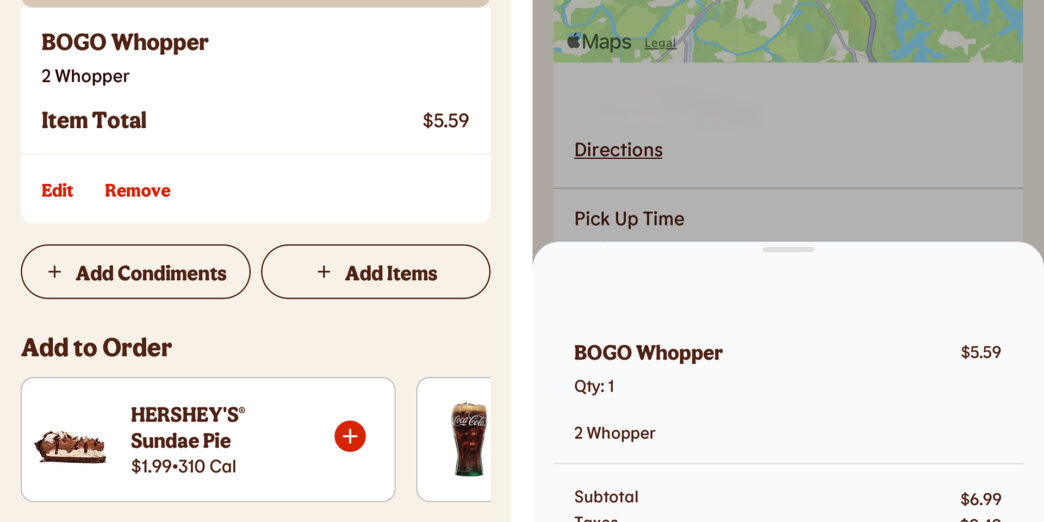
Task: Click the plus icon beside Add Condiments
Action: 55,272
